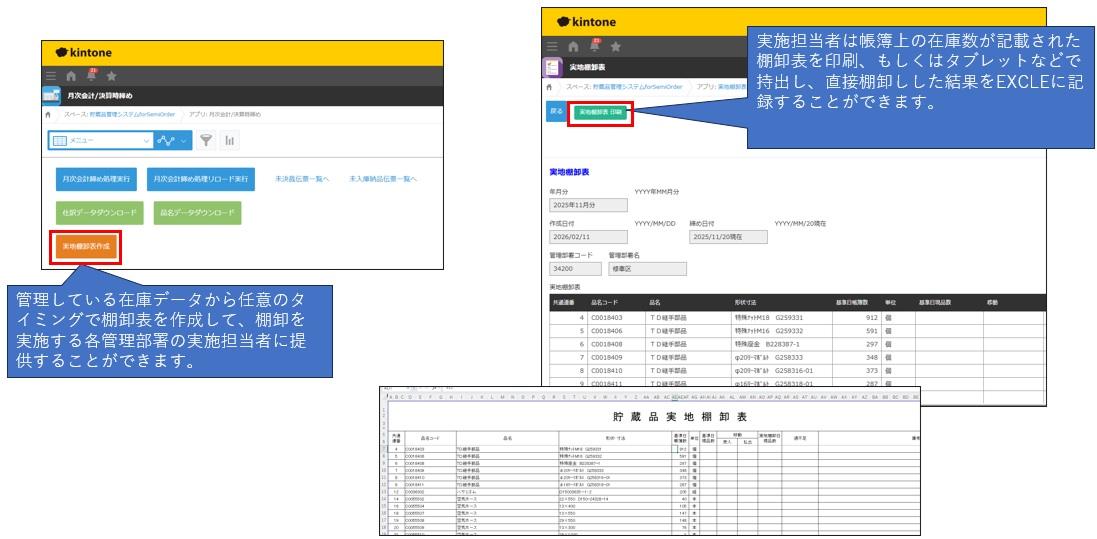Click the blue 戻る button
Image resolution: width=1097 pixels, height=539 pixels.
click(x=555, y=112)
